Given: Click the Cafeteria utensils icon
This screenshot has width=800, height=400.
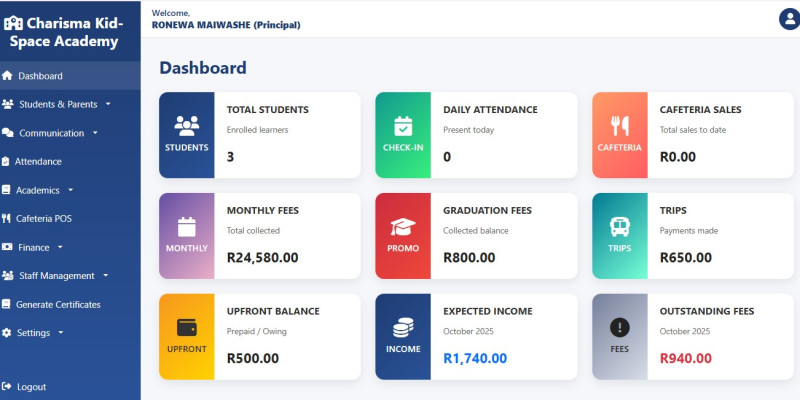Looking at the screenshot, I should click(x=619, y=125).
